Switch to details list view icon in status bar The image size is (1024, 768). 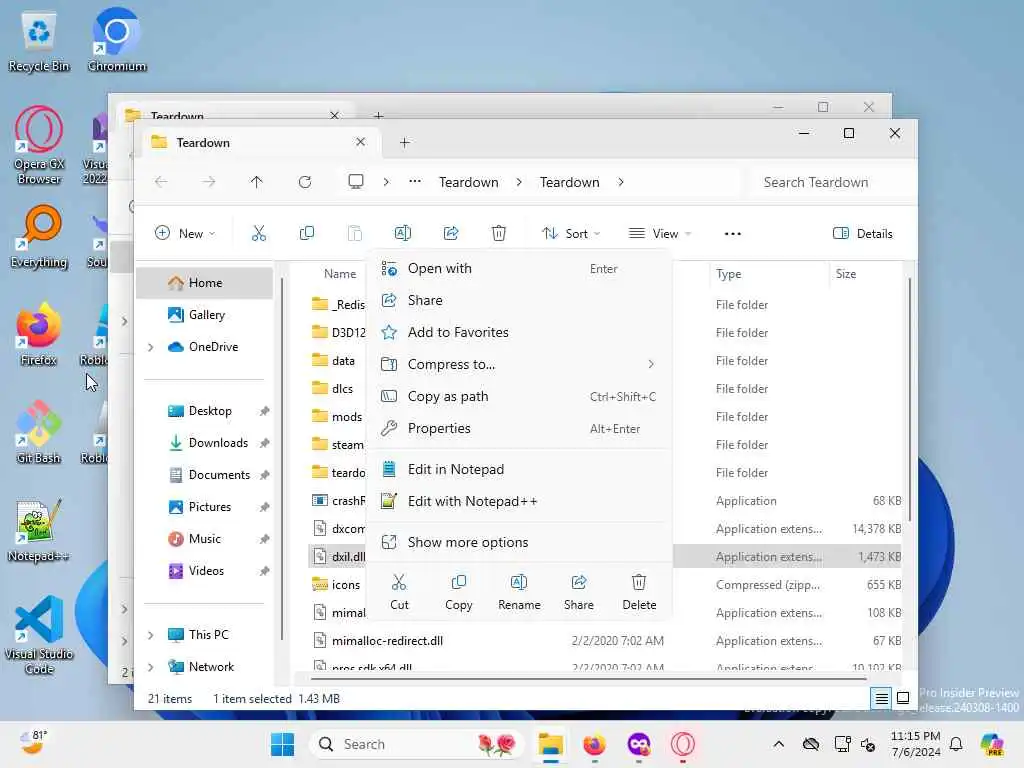[x=881, y=698]
